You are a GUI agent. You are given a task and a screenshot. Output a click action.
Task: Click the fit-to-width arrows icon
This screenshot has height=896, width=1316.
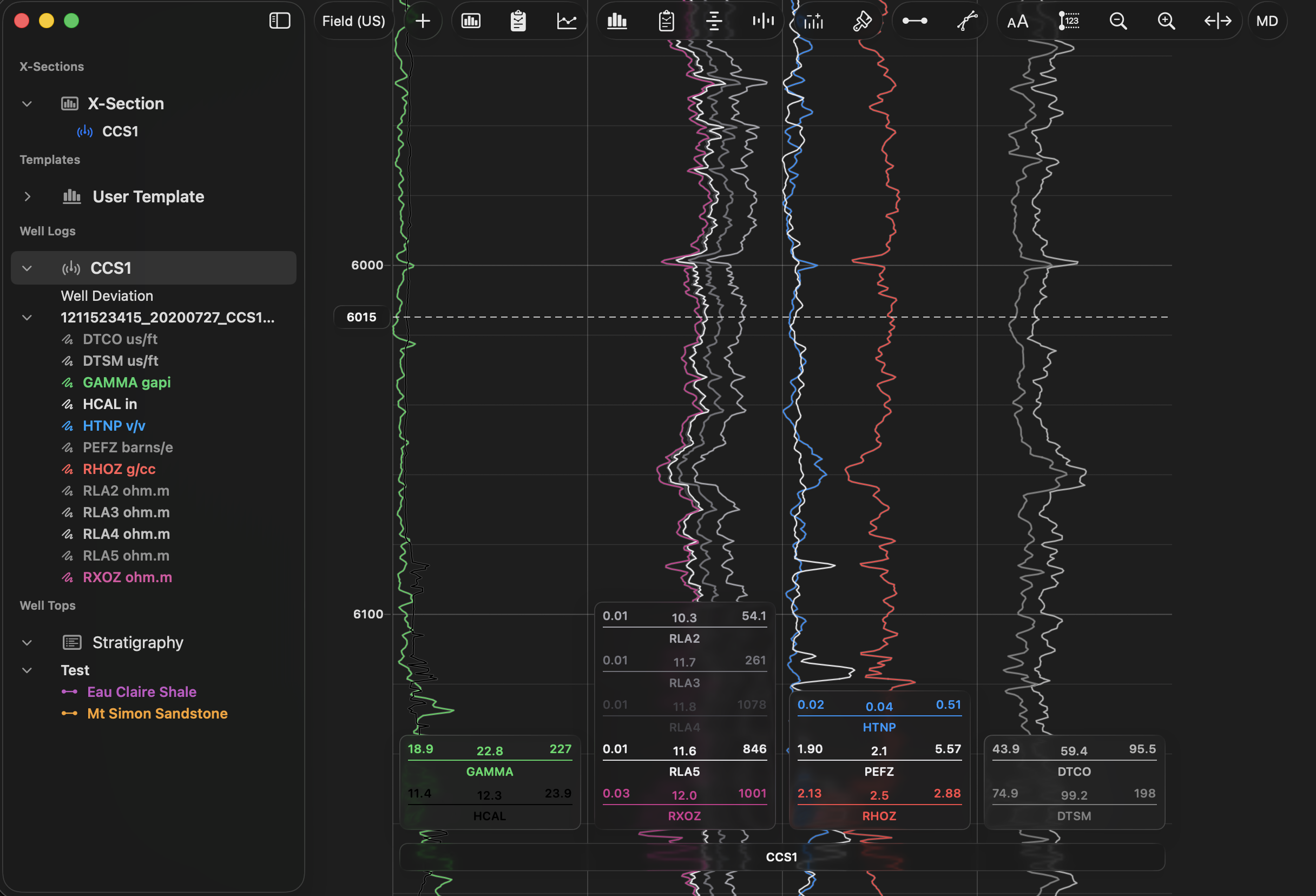(x=1218, y=21)
